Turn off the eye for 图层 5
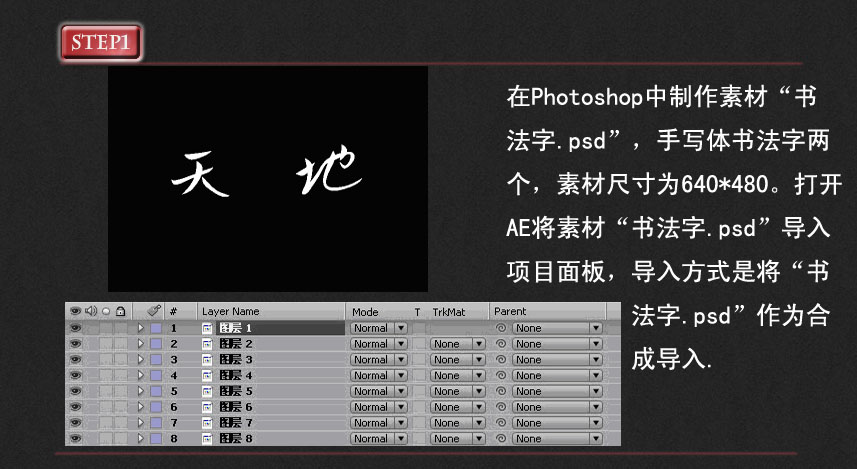 point(75,391)
